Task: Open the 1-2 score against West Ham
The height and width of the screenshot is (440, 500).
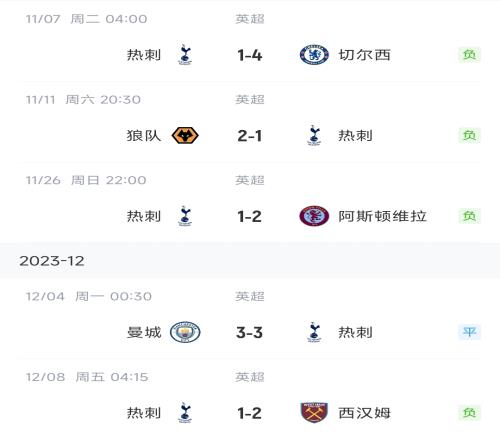Action: (250, 413)
